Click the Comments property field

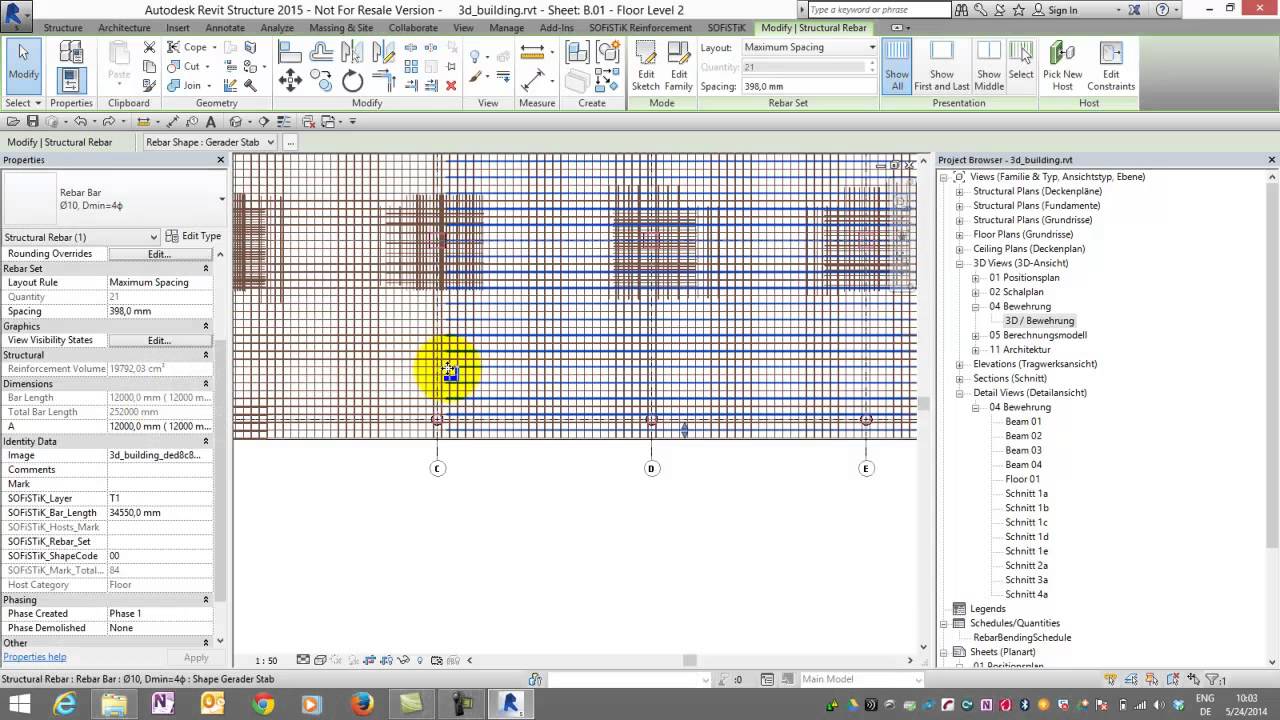click(160, 470)
